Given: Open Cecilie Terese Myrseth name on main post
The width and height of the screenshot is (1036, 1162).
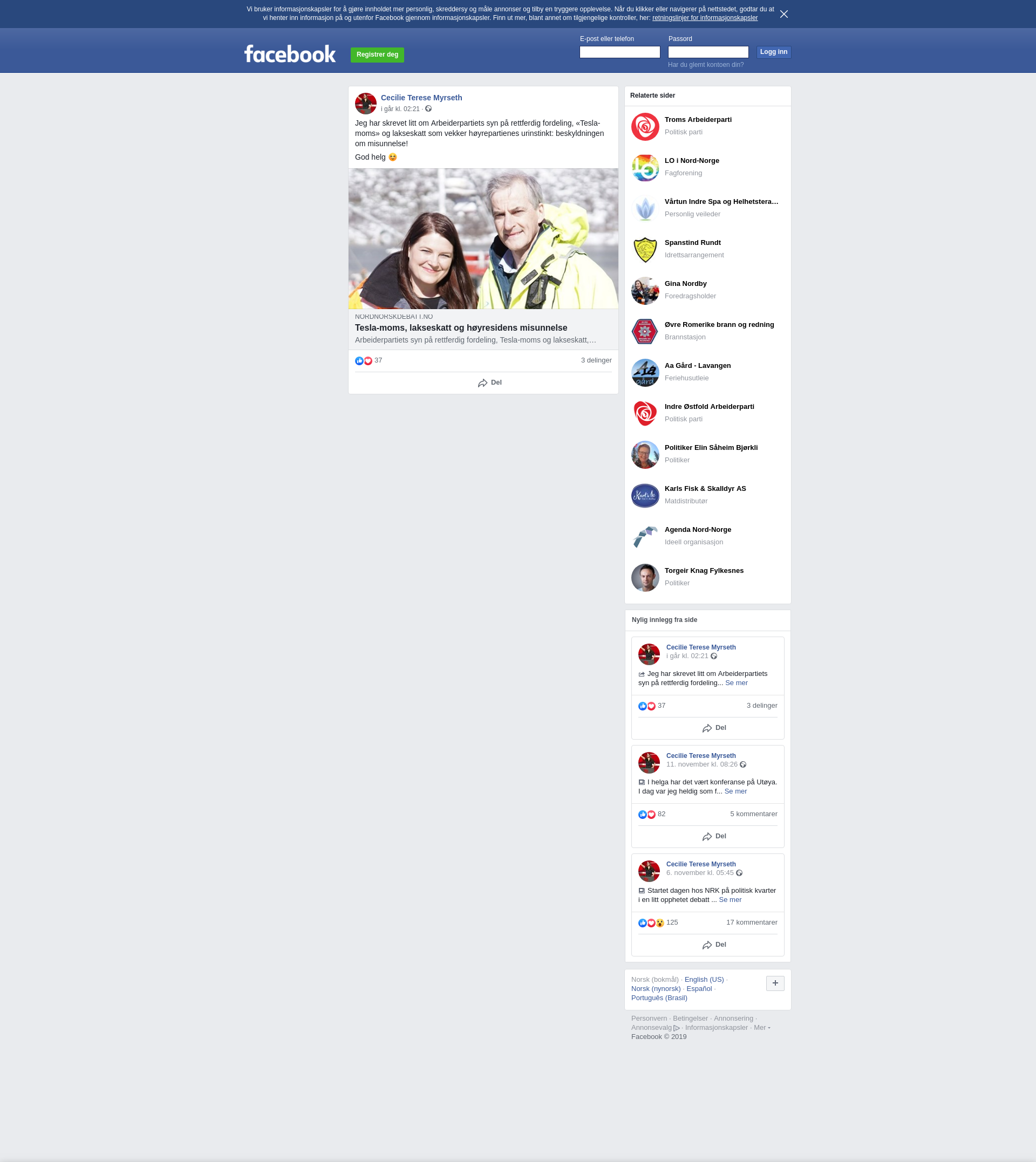Looking at the screenshot, I should pos(421,98).
